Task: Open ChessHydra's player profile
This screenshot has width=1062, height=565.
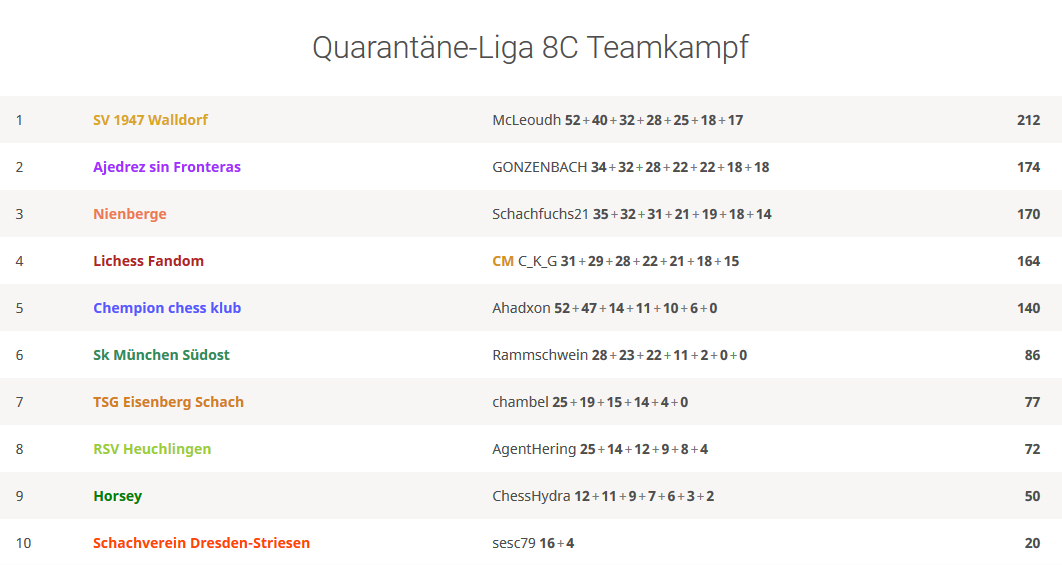Action: coord(531,496)
